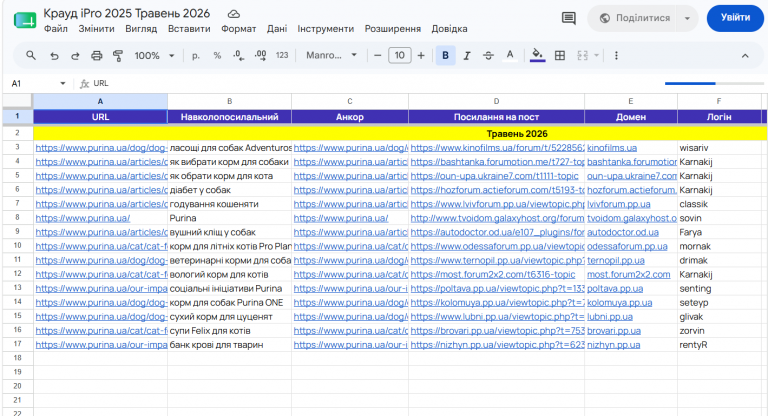Open the Дані menu

[277, 29]
